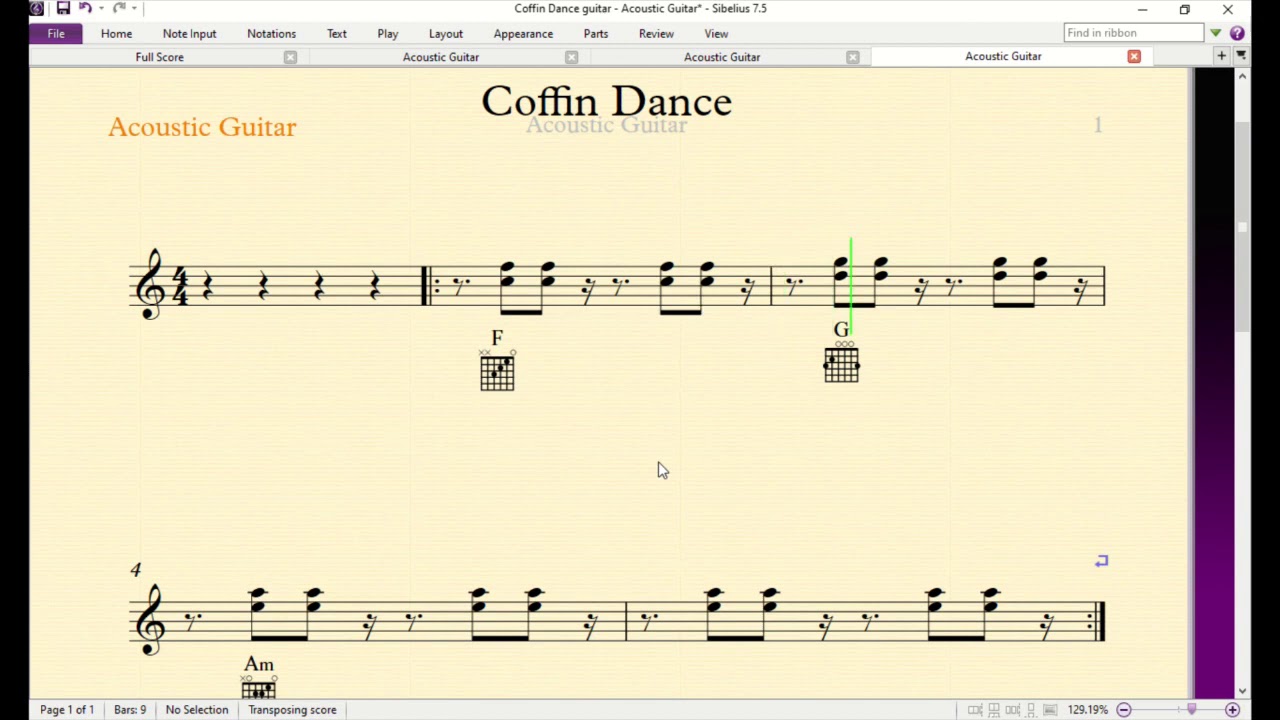Open the Text ribbon tab
Viewport: 1280px width, 720px height.
click(337, 34)
